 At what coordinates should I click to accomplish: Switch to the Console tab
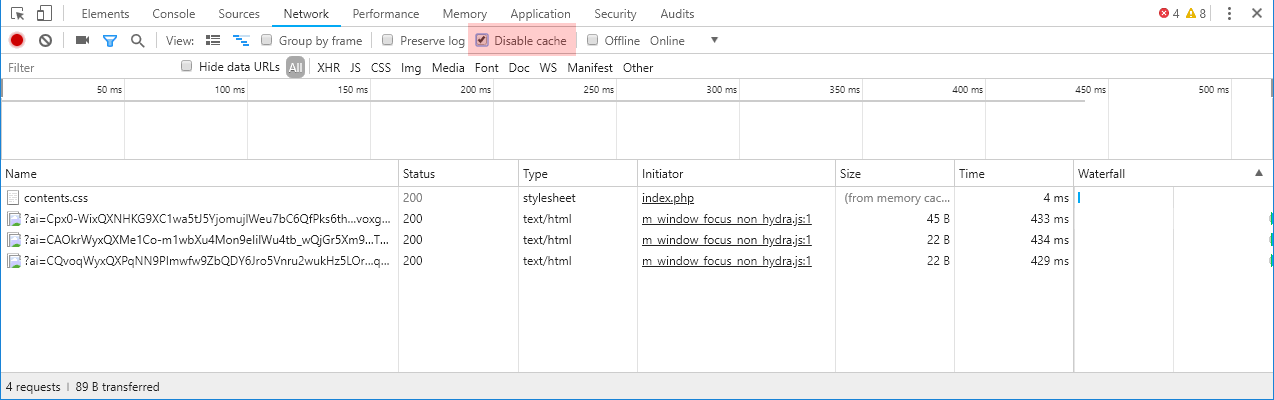(173, 14)
